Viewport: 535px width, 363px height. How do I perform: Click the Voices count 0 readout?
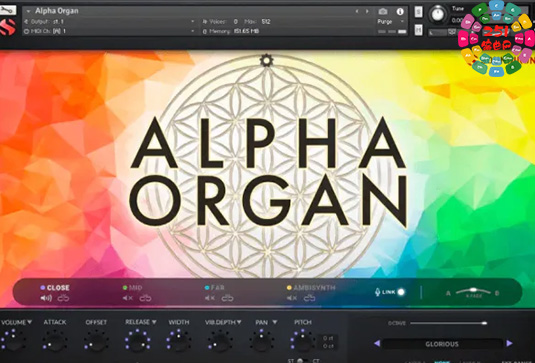coord(235,21)
